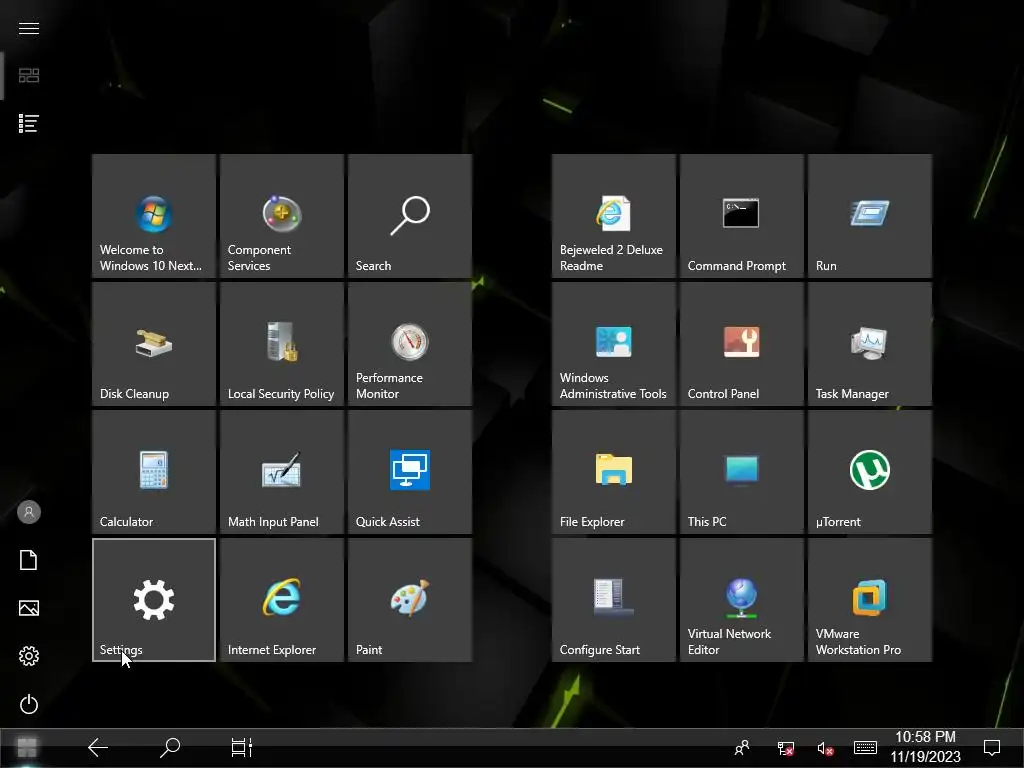Image resolution: width=1024 pixels, height=768 pixels.
Task: Launch Component Services tile
Action: tap(281, 216)
